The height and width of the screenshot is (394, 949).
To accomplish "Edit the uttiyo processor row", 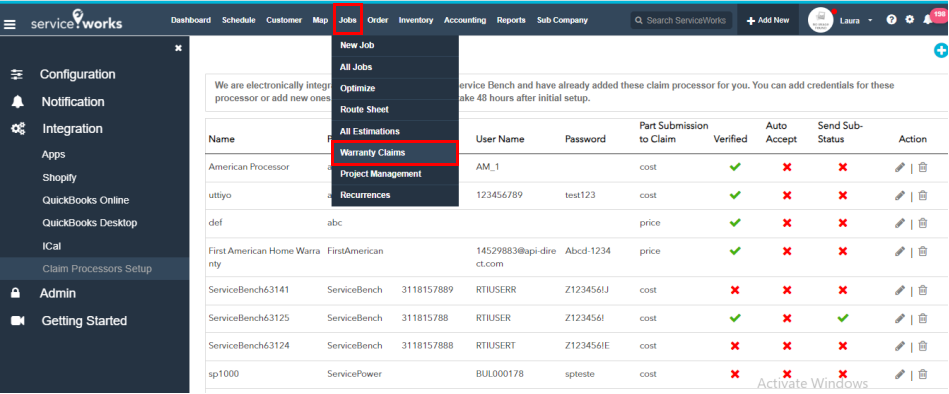I will pyautogui.click(x=900, y=195).
